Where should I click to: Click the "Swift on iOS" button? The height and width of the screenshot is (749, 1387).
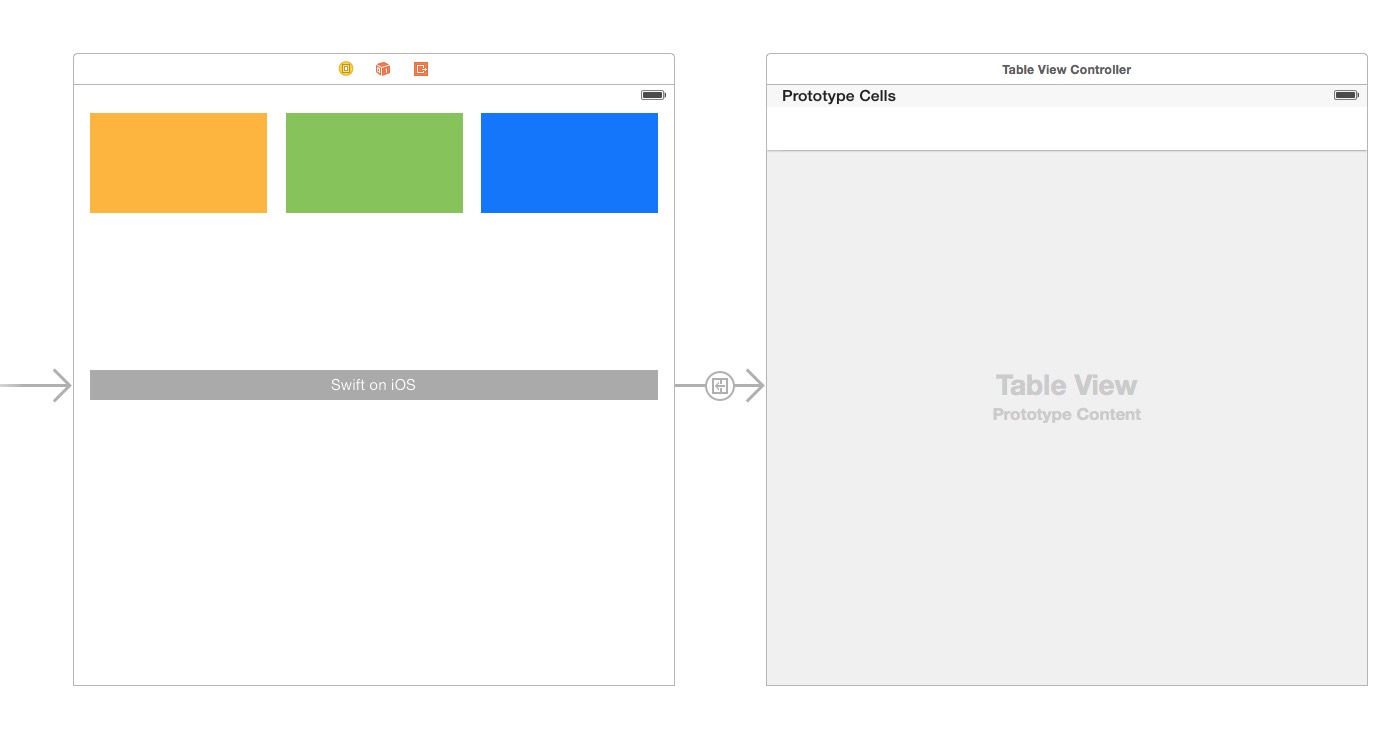tap(373, 385)
